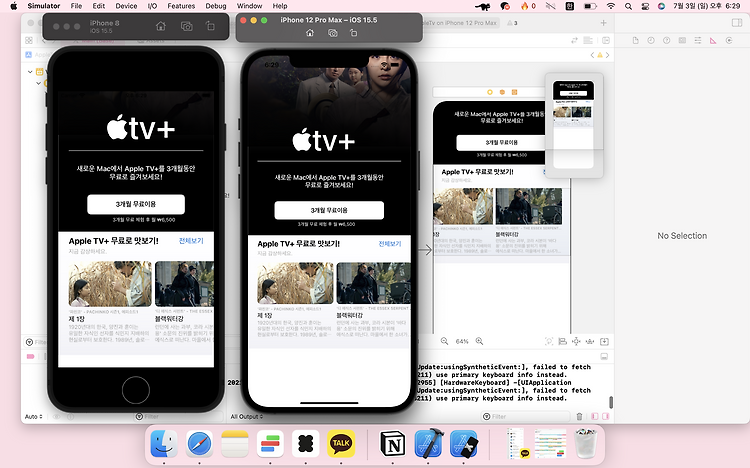Select 3개월 무료이용 button in storyboard canvas
Viewport: 750px width, 468px height.
(501, 143)
